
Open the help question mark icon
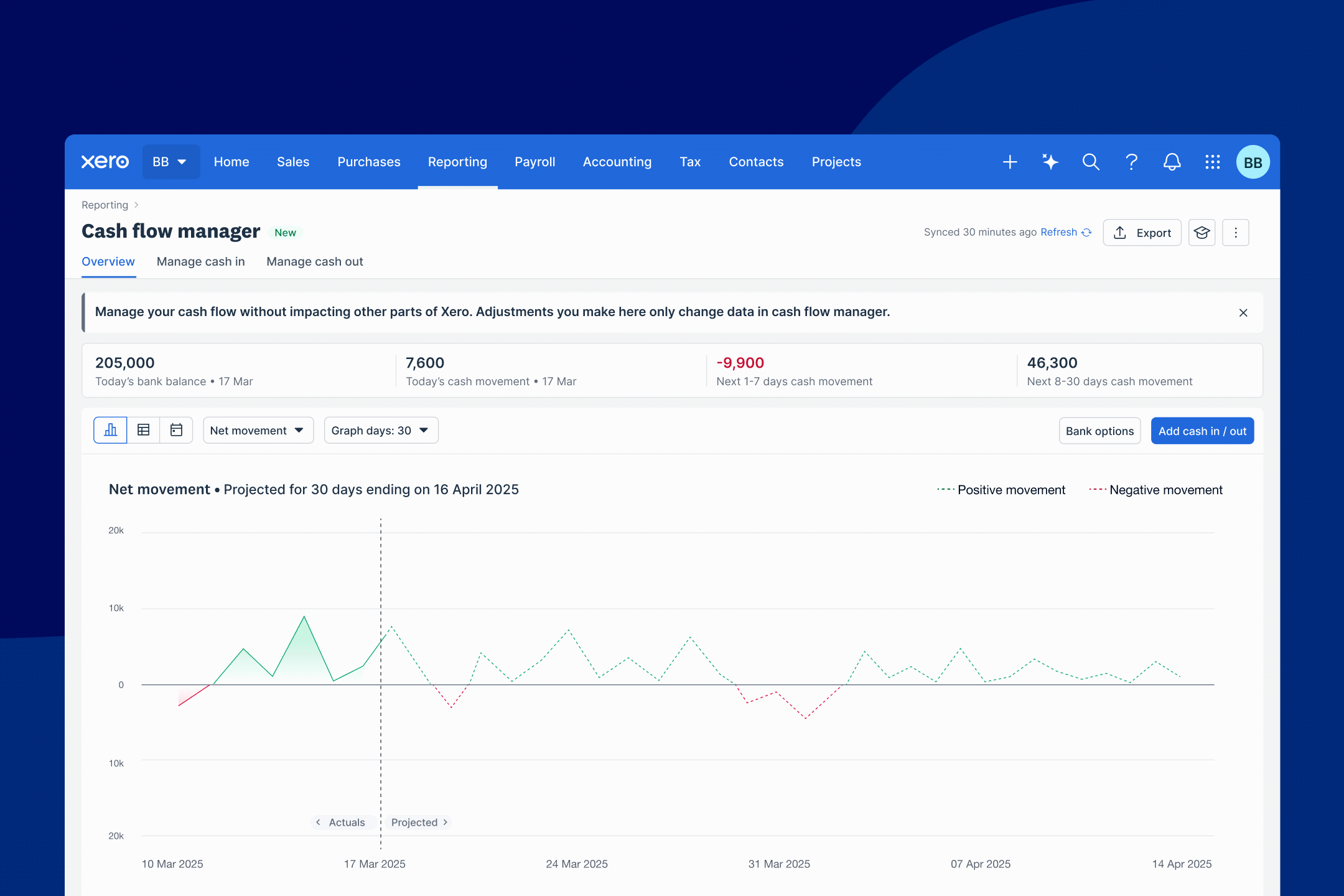click(x=1131, y=162)
